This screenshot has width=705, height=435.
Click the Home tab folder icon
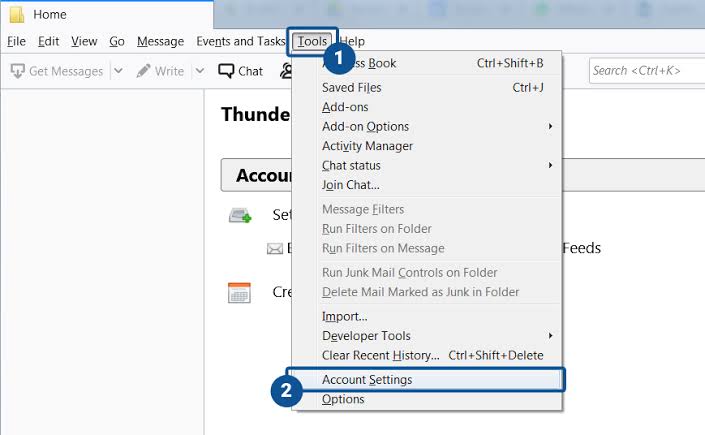[x=17, y=14]
